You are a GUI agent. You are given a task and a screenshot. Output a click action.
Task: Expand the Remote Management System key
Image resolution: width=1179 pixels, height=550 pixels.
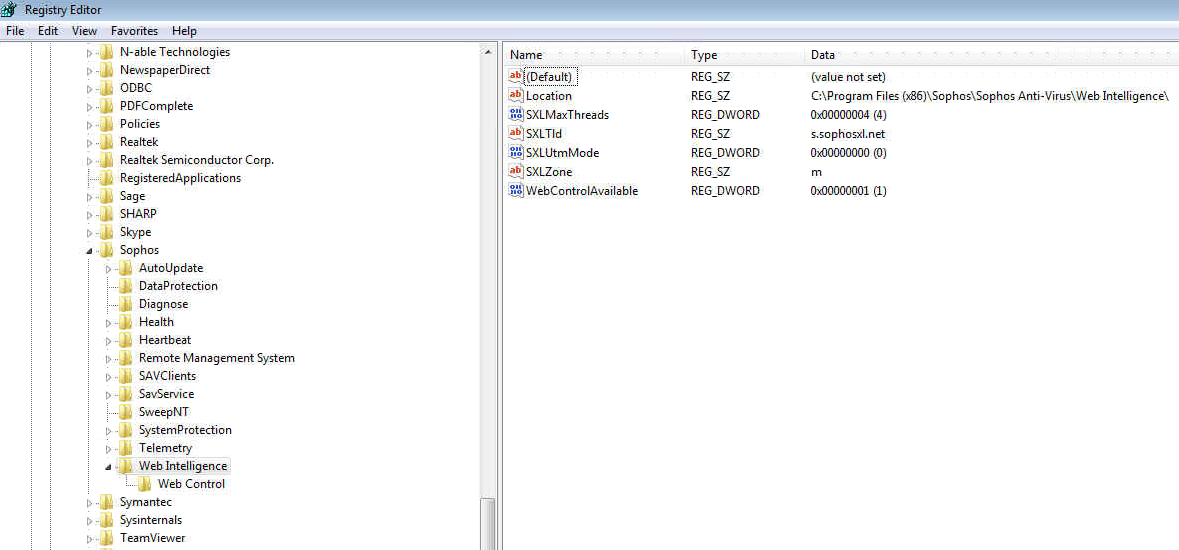108,359
